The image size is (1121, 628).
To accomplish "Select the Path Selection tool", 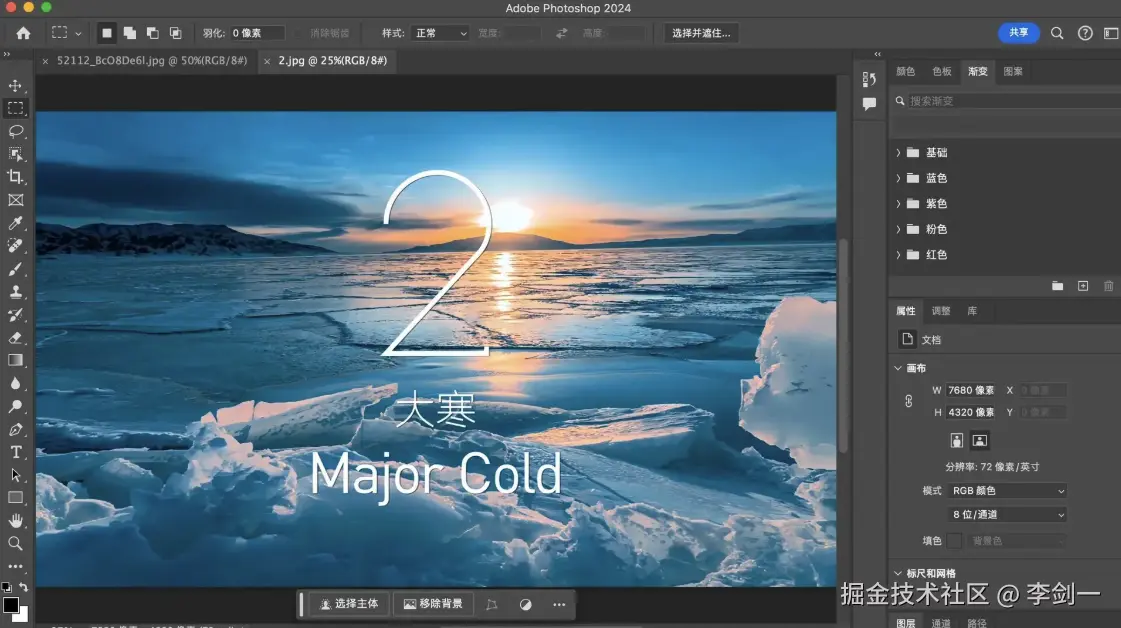I will (x=15, y=475).
